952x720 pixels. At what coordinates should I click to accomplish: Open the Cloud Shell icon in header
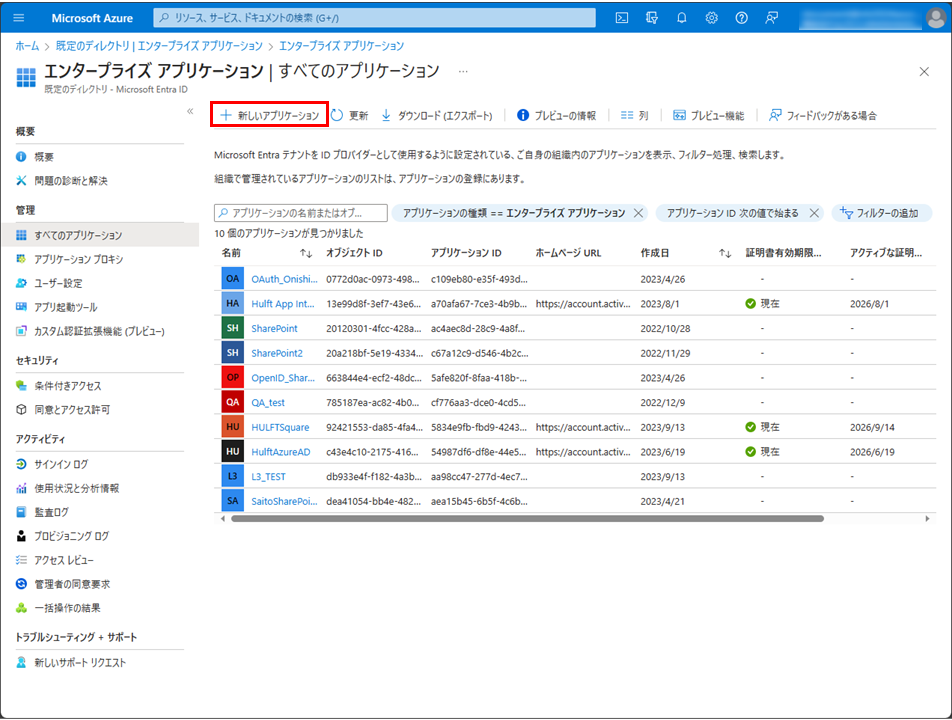[x=622, y=17]
